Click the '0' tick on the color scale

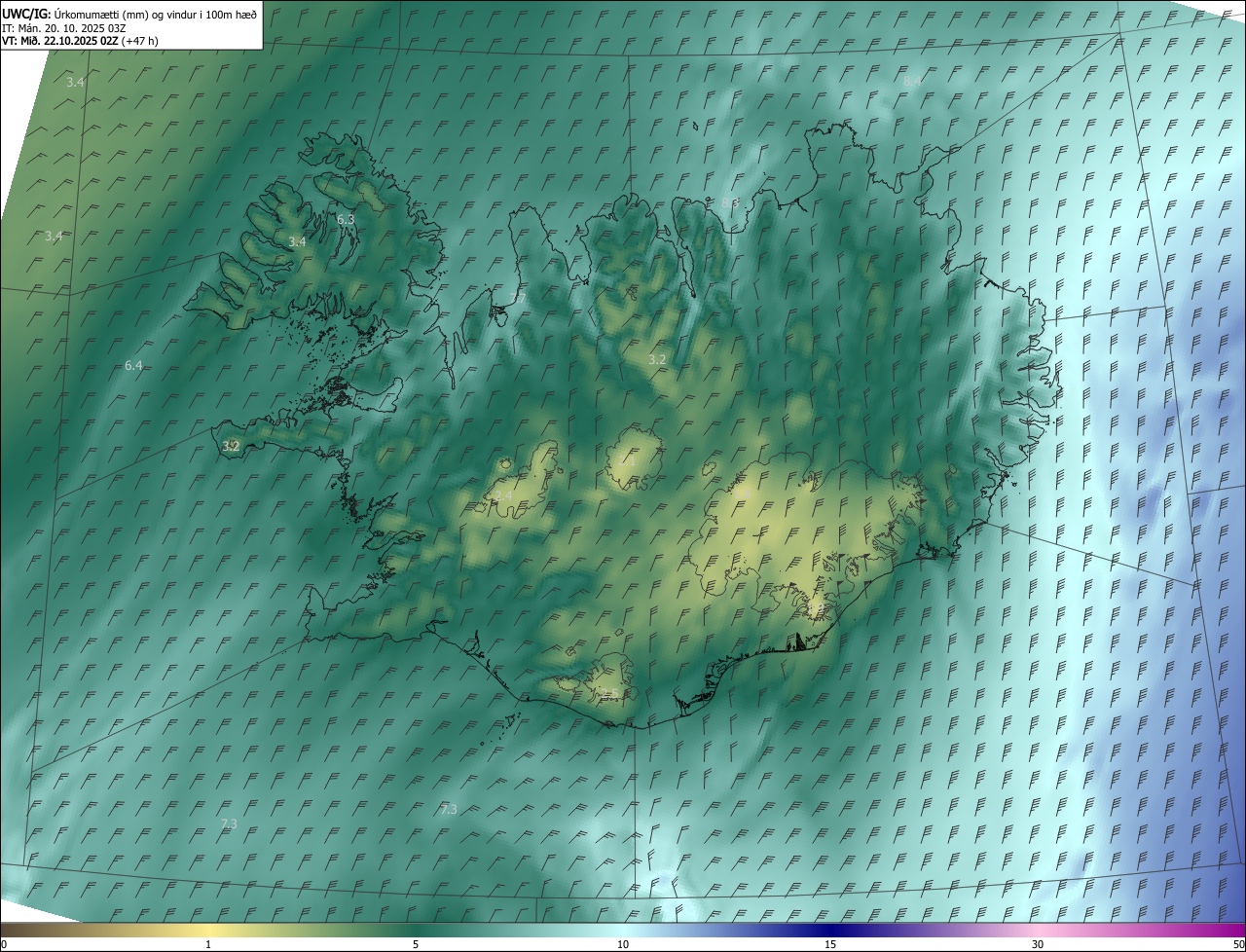coord(3,945)
